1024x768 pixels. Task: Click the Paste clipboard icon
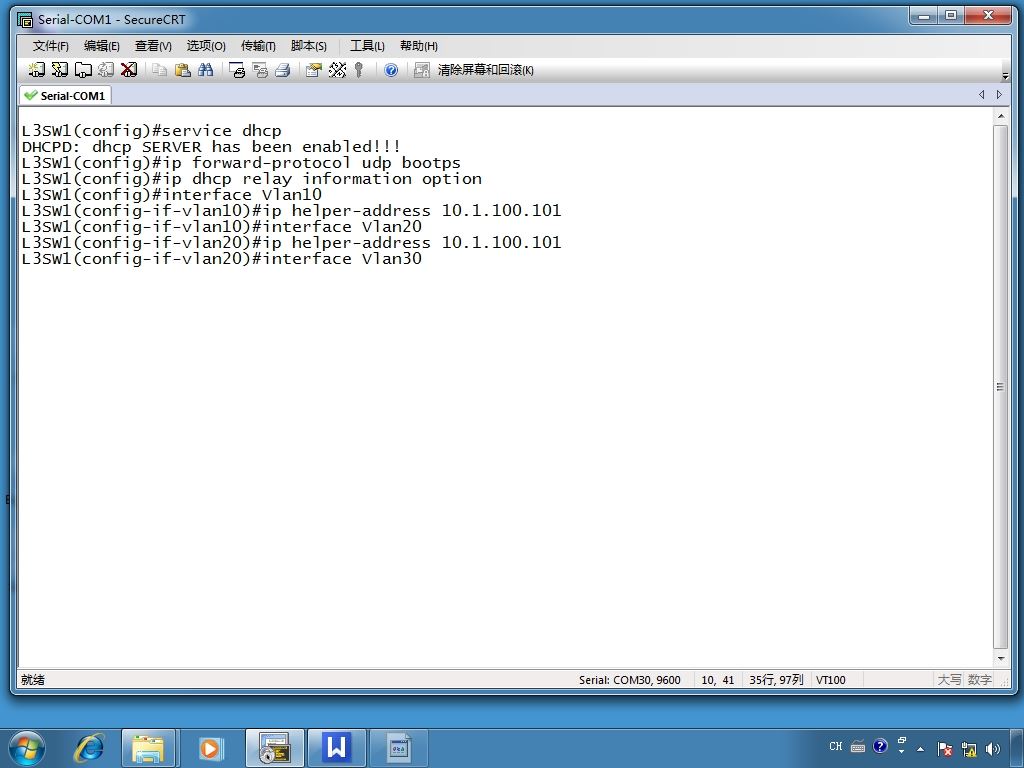[x=183, y=70]
